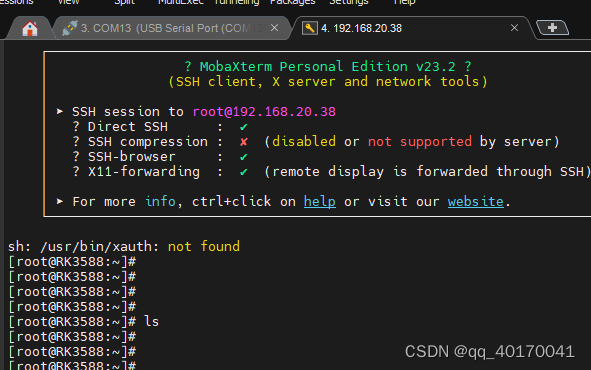Close the 192.168.20.38 tab
The image size is (591, 370).
tap(514, 28)
